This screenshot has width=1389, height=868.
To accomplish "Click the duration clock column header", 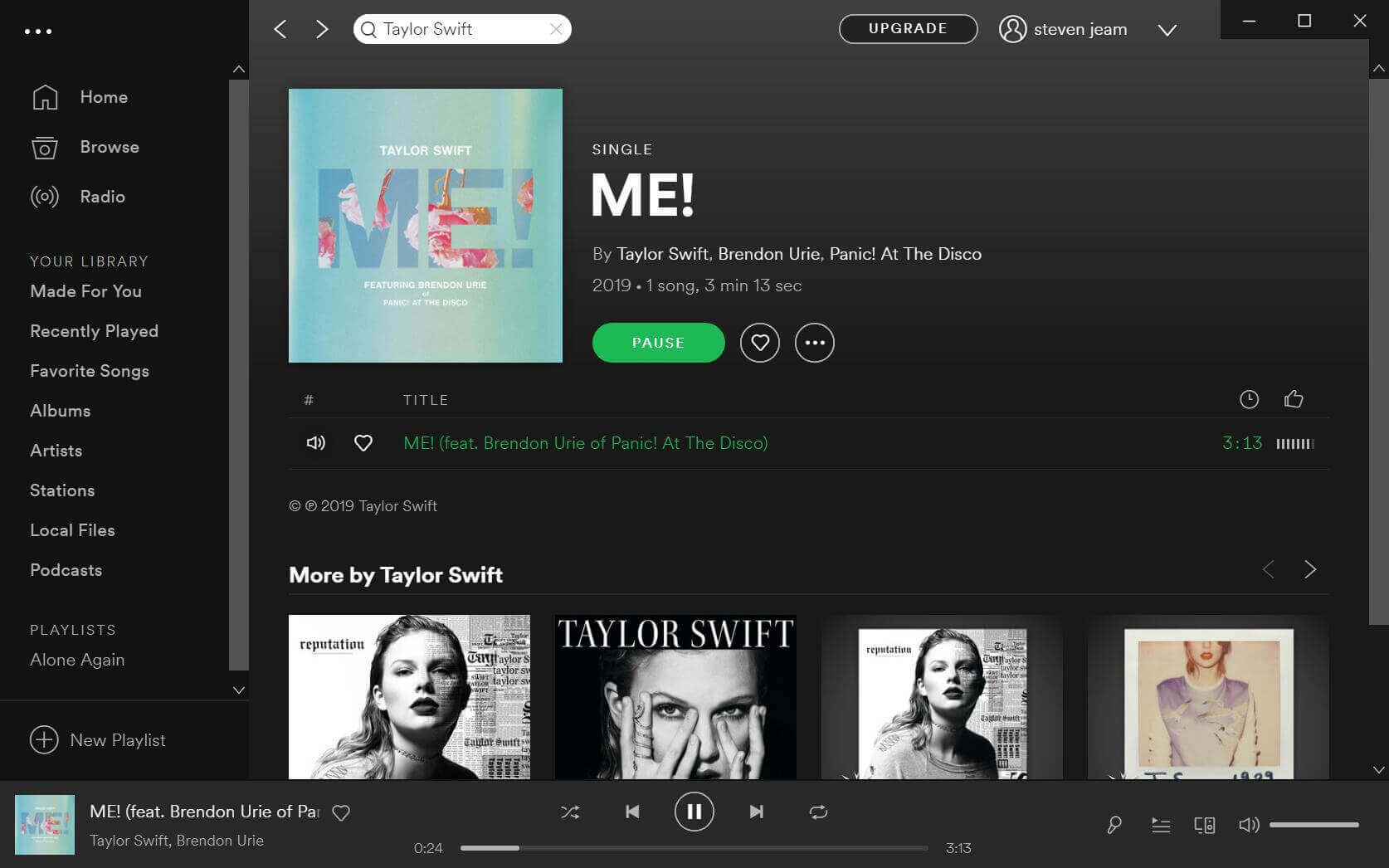I will click(x=1249, y=399).
